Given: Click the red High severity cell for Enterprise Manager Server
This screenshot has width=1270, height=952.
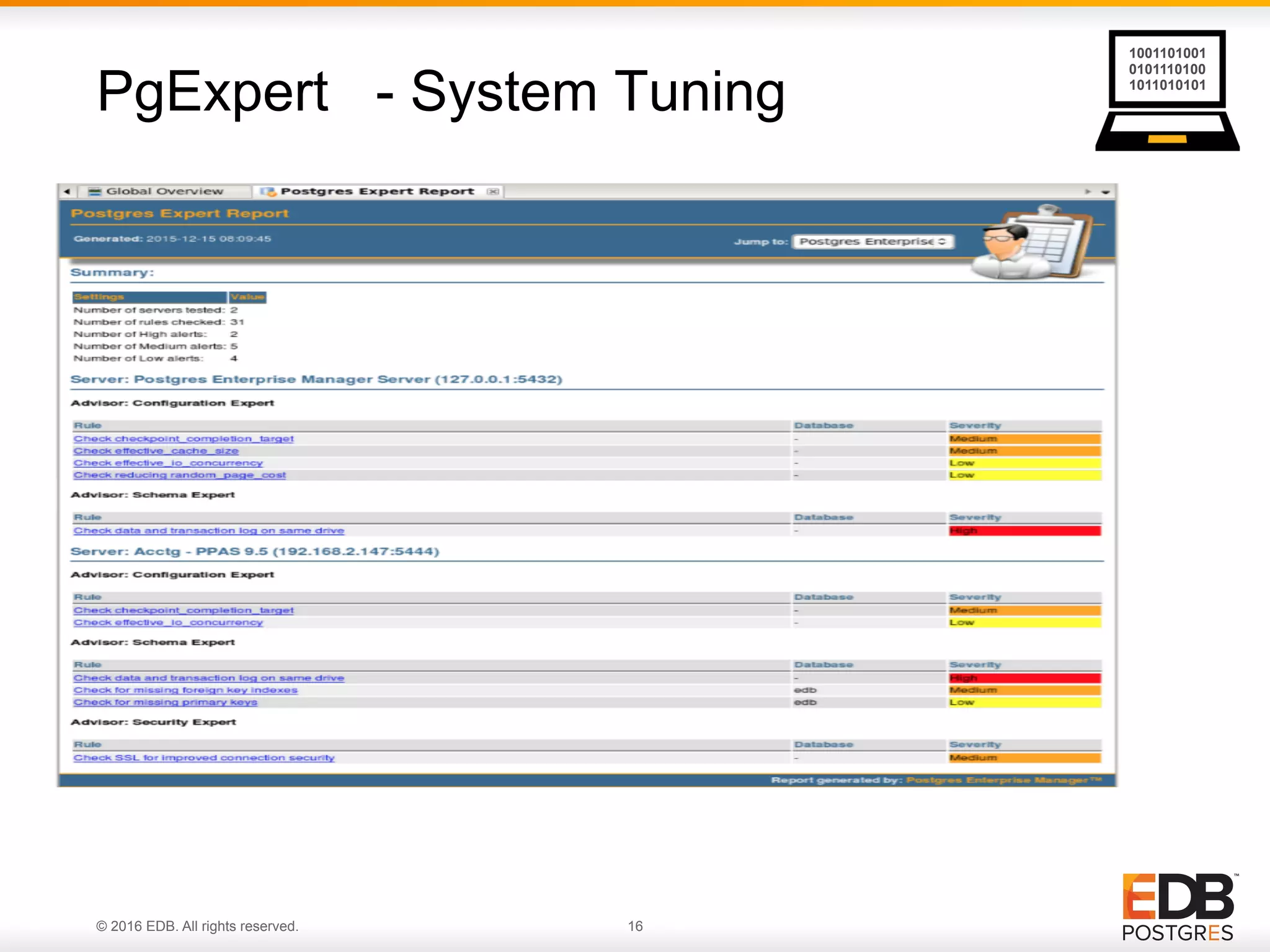Looking at the screenshot, I should pyautogui.click(x=1025, y=531).
